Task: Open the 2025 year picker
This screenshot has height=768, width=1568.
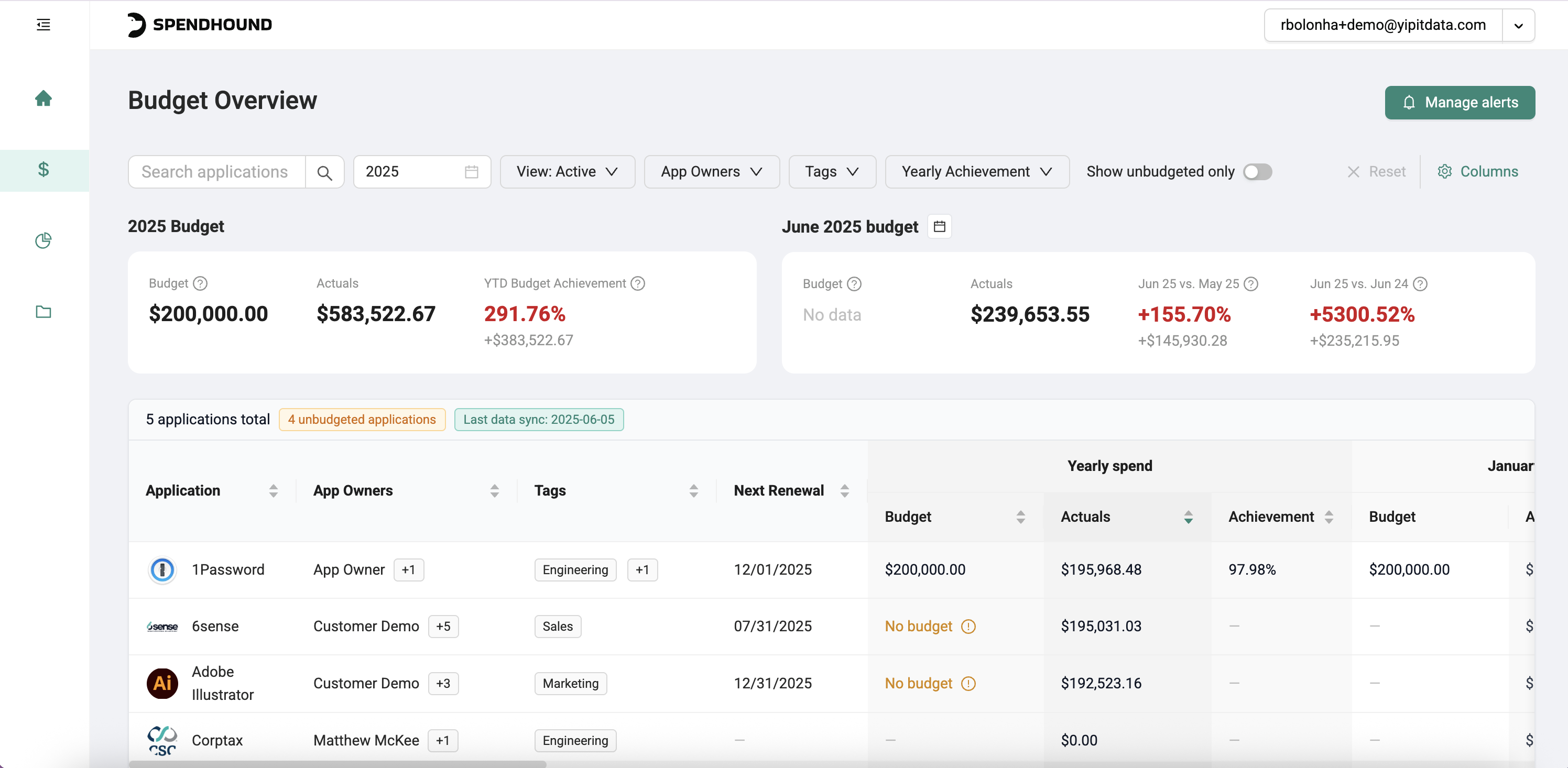Action: [422, 172]
